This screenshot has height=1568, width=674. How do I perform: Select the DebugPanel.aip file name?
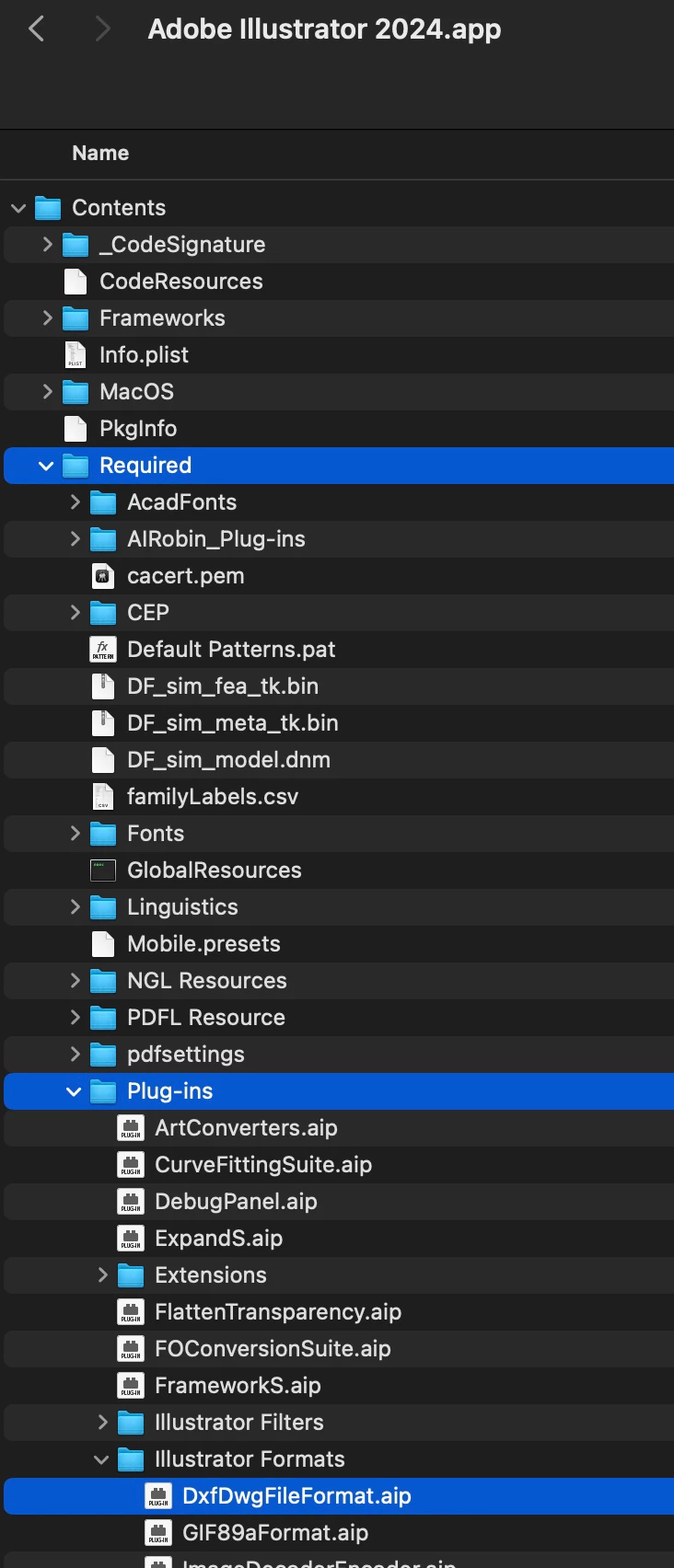tap(236, 1202)
